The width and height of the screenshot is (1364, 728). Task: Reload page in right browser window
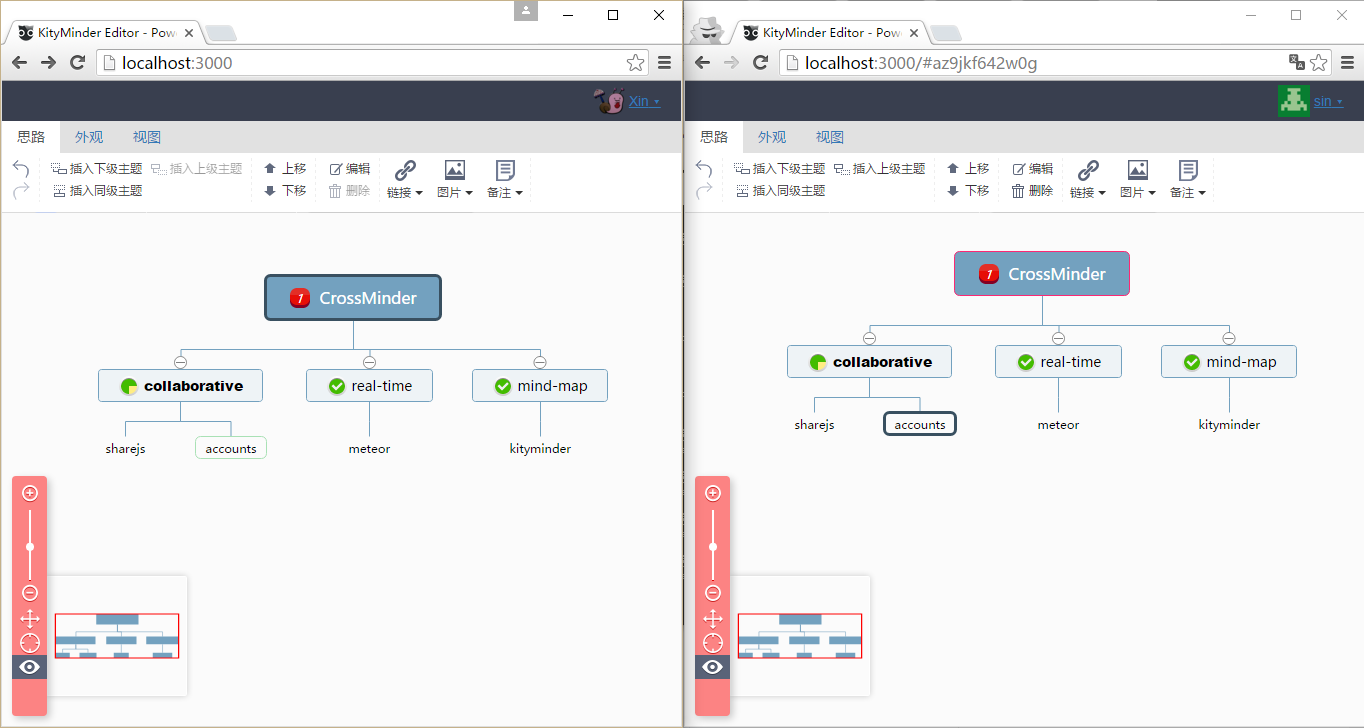760,63
